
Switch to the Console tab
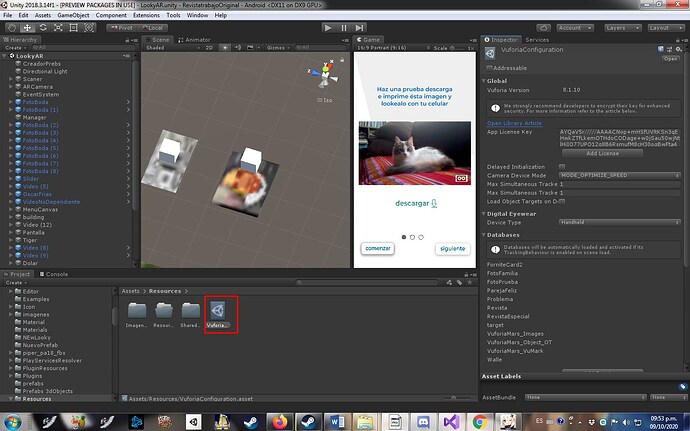[55, 273]
